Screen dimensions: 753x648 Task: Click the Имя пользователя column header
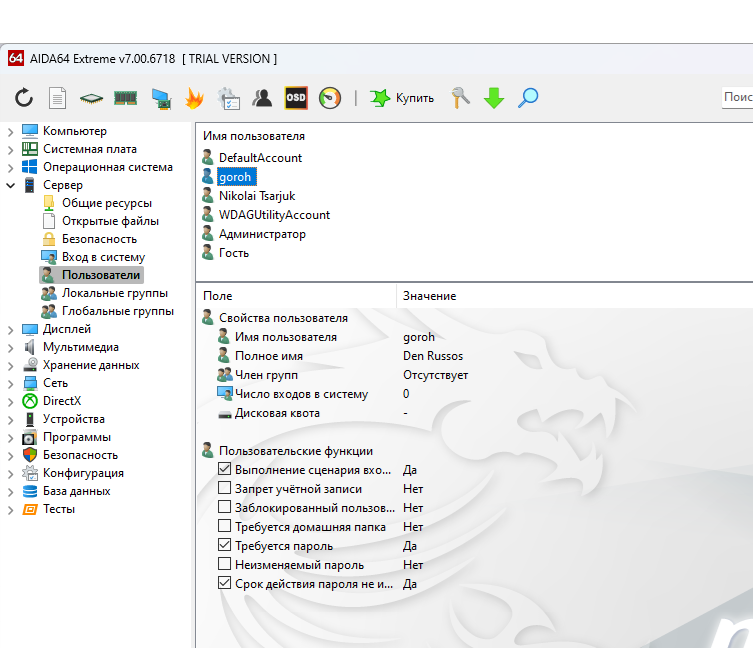pos(254,136)
